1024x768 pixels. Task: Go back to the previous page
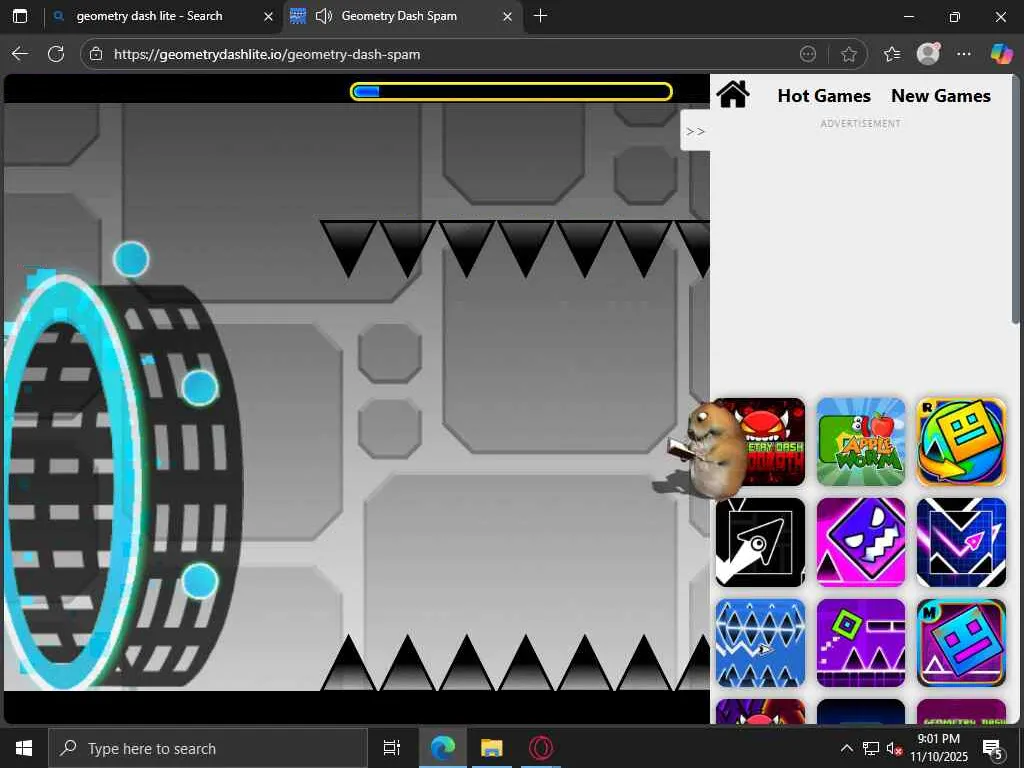20,54
